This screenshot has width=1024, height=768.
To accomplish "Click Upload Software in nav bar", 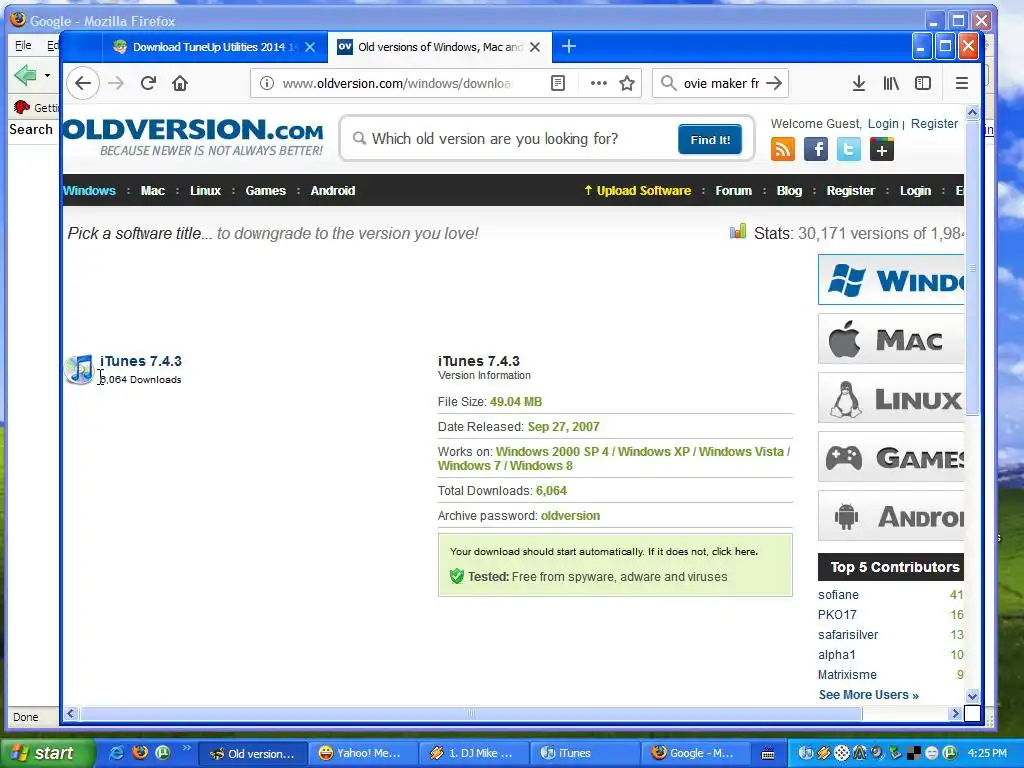I will click(638, 191).
